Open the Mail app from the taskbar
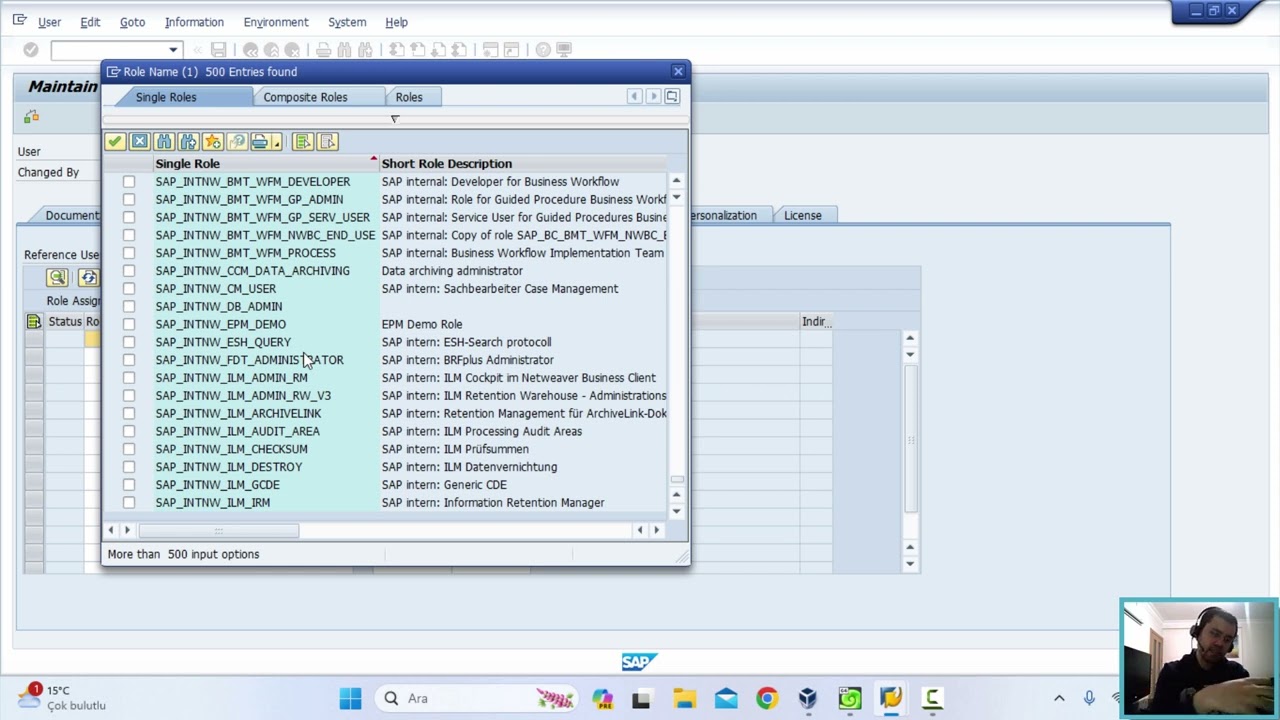The image size is (1280, 720). (x=725, y=698)
